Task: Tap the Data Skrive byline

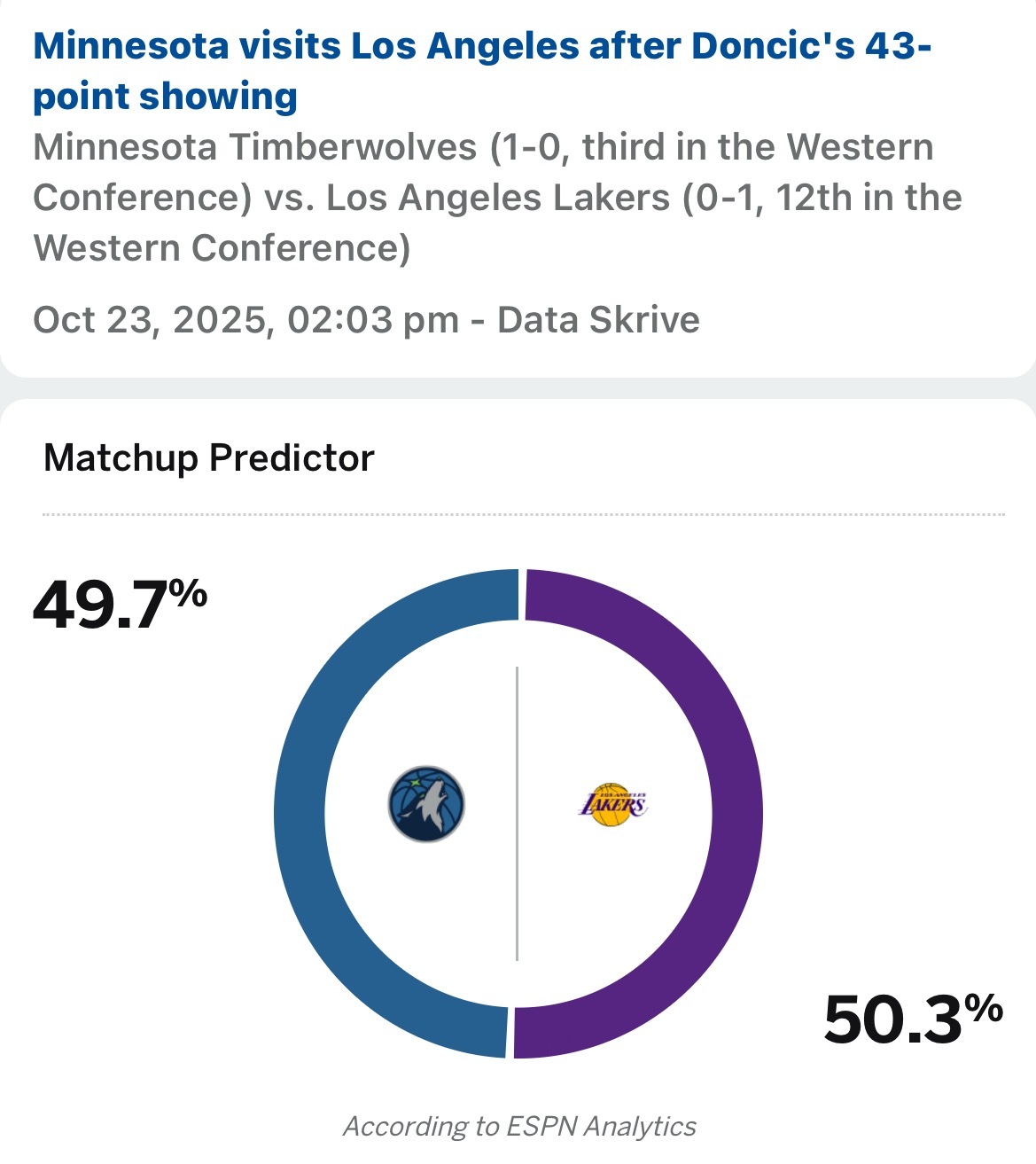Action: (598, 319)
